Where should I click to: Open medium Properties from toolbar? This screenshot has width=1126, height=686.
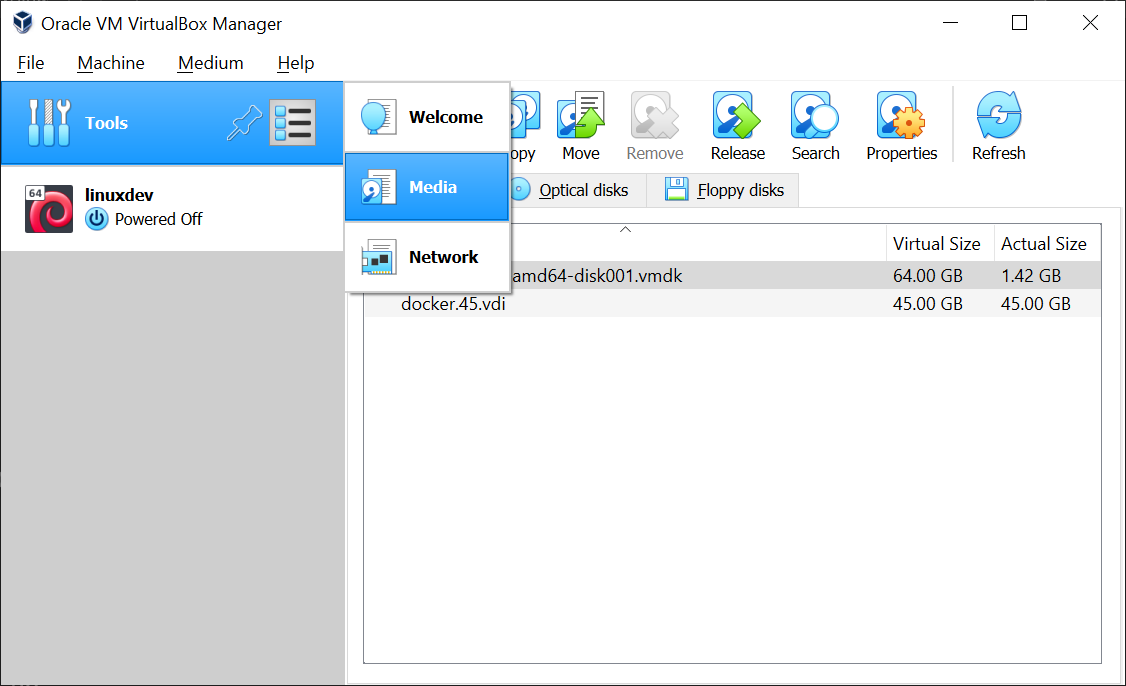(901, 126)
